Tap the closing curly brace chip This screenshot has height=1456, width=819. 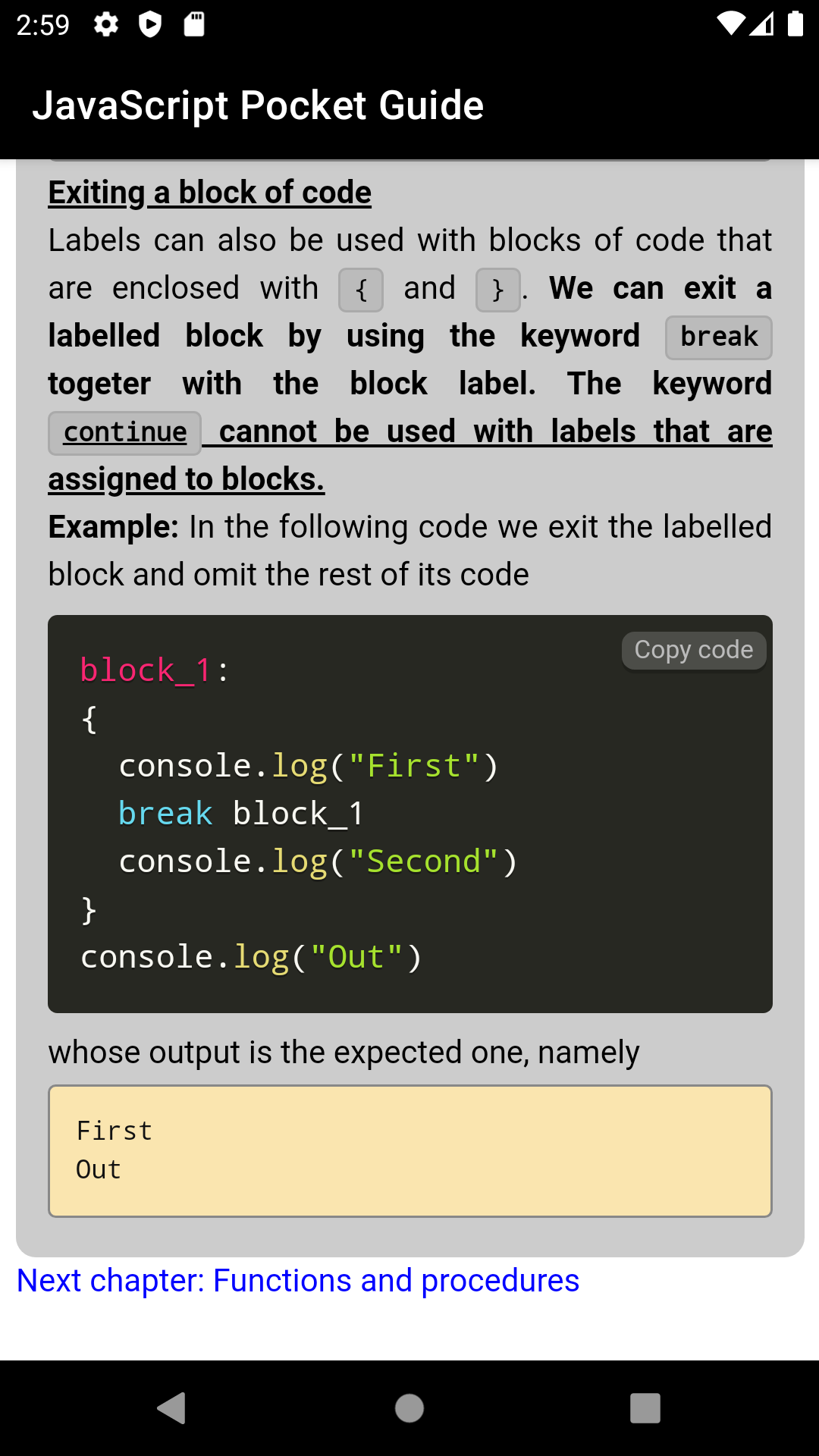click(498, 290)
